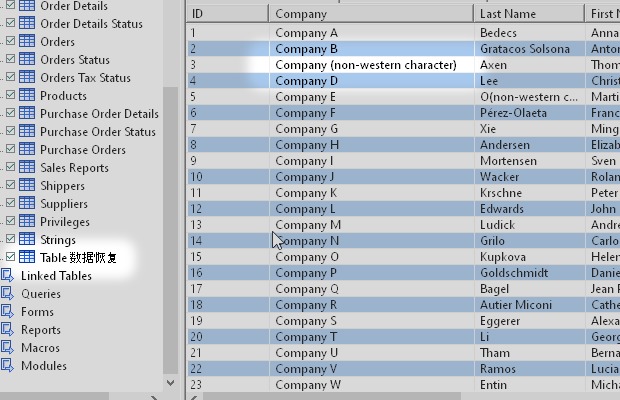Select the Company (non-western character) cell

[365, 65]
